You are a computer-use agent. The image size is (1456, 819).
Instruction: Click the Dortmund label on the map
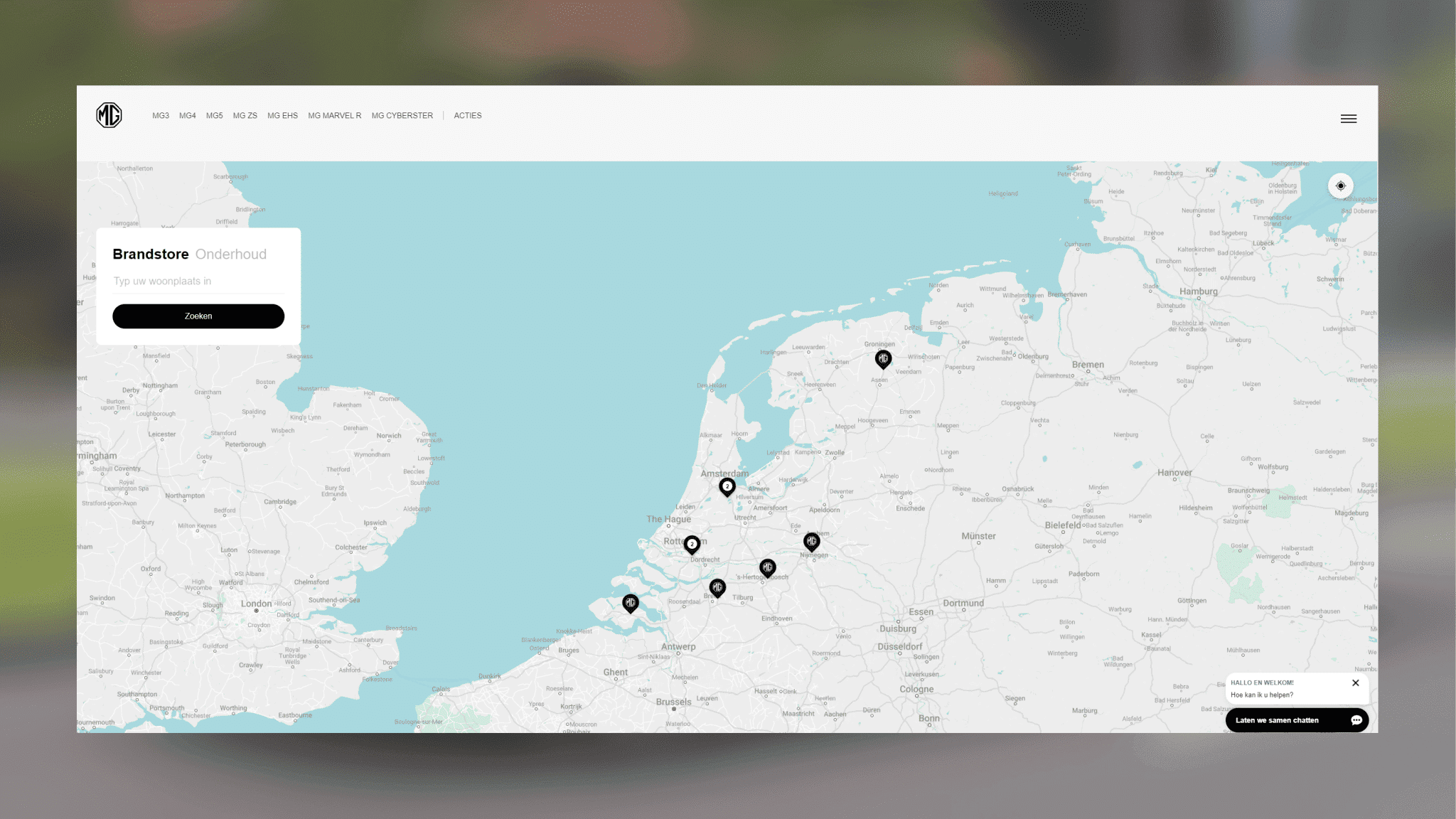pos(963,603)
